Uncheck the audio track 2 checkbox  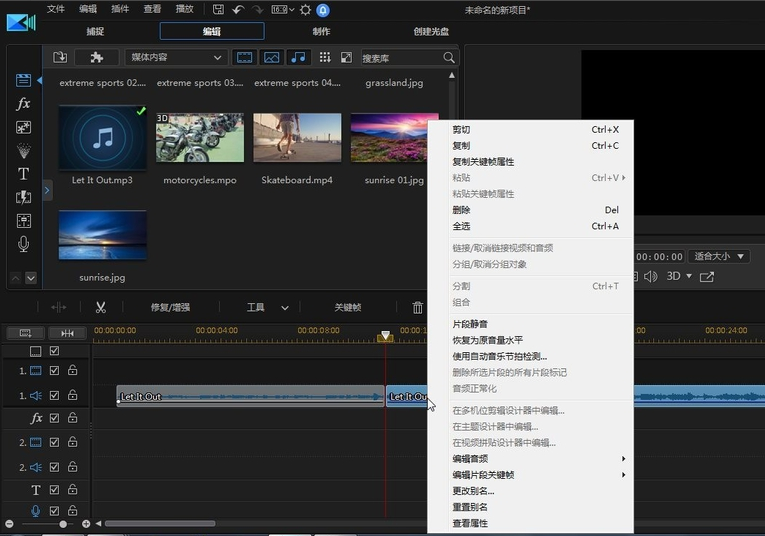pyautogui.click(x=55, y=466)
